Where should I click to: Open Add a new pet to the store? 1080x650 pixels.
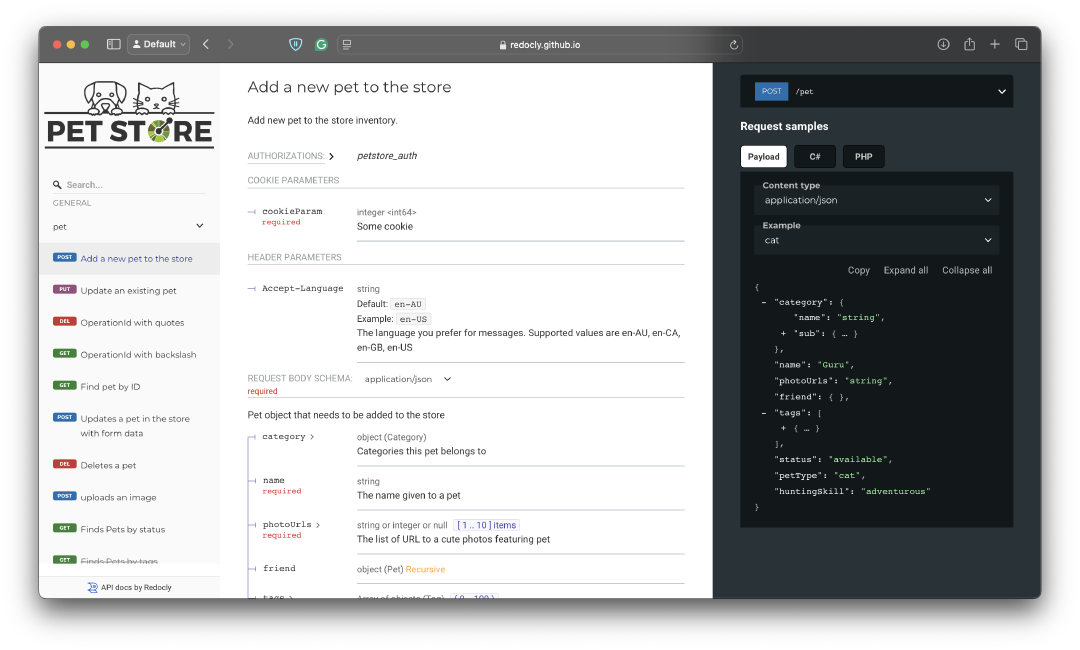click(x=129, y=259)
